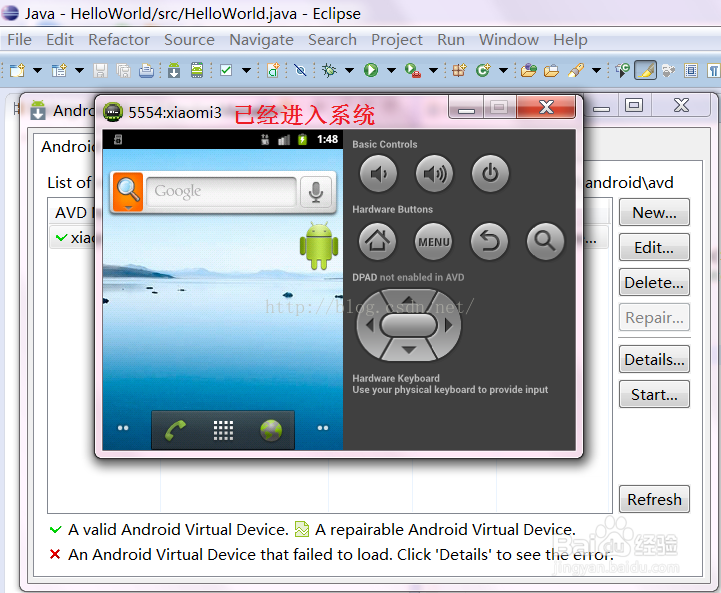Click the Google search input field
Image resolution: width=721 pixels, height=593 pixels.
(221, 191)
